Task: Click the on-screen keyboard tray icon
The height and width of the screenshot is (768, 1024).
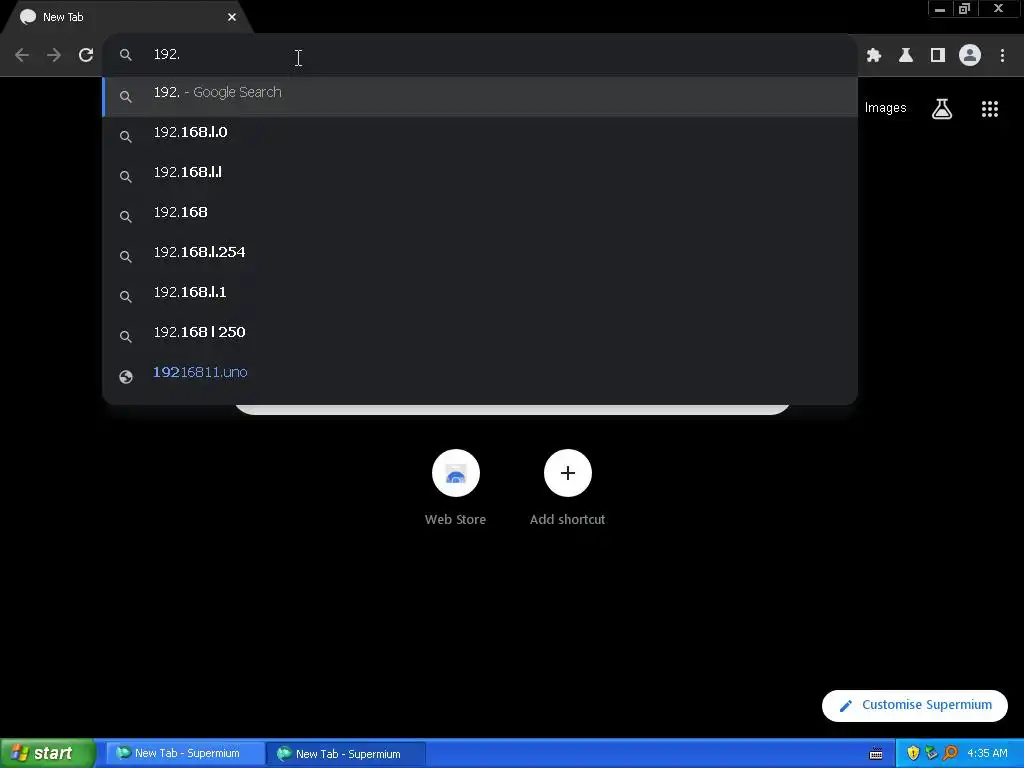Action: (x=876, y=754)
